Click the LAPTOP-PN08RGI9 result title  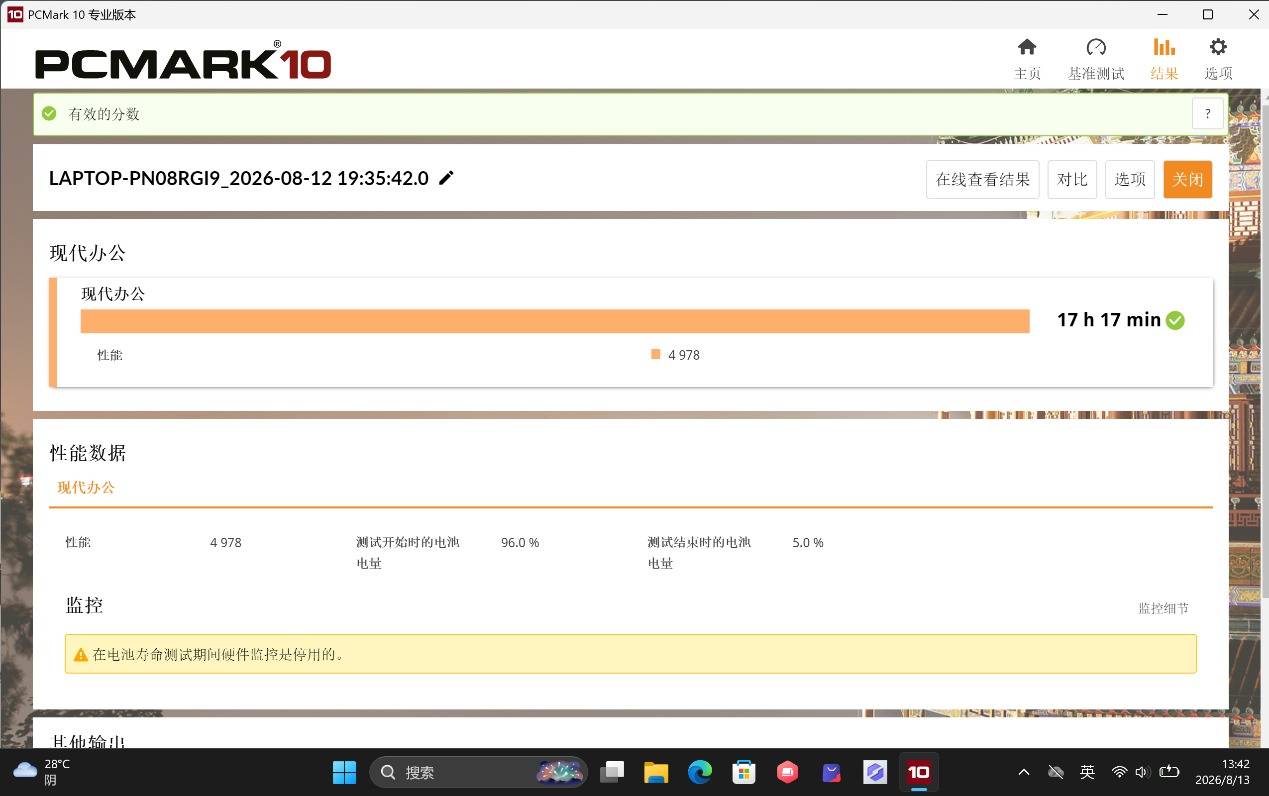[239, 179]
